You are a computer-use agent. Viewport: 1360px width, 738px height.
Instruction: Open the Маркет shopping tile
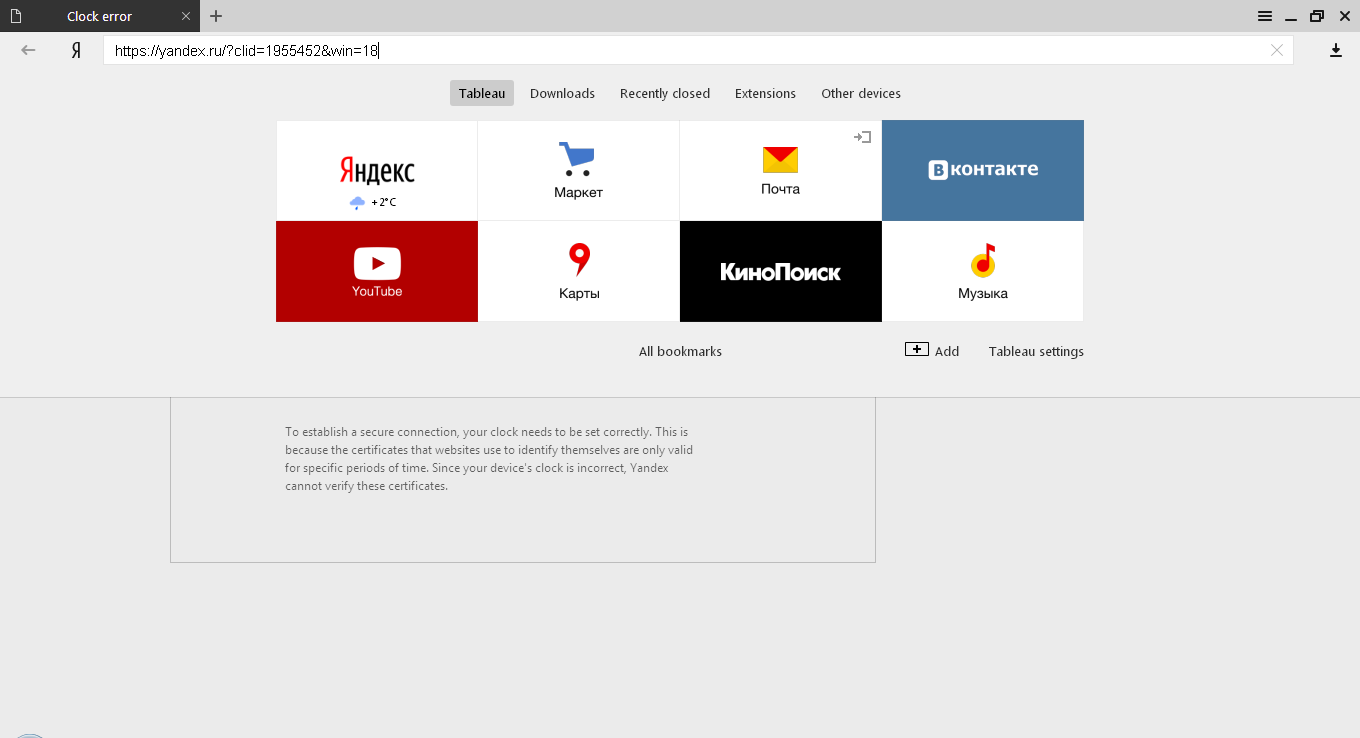coord(578,170)
